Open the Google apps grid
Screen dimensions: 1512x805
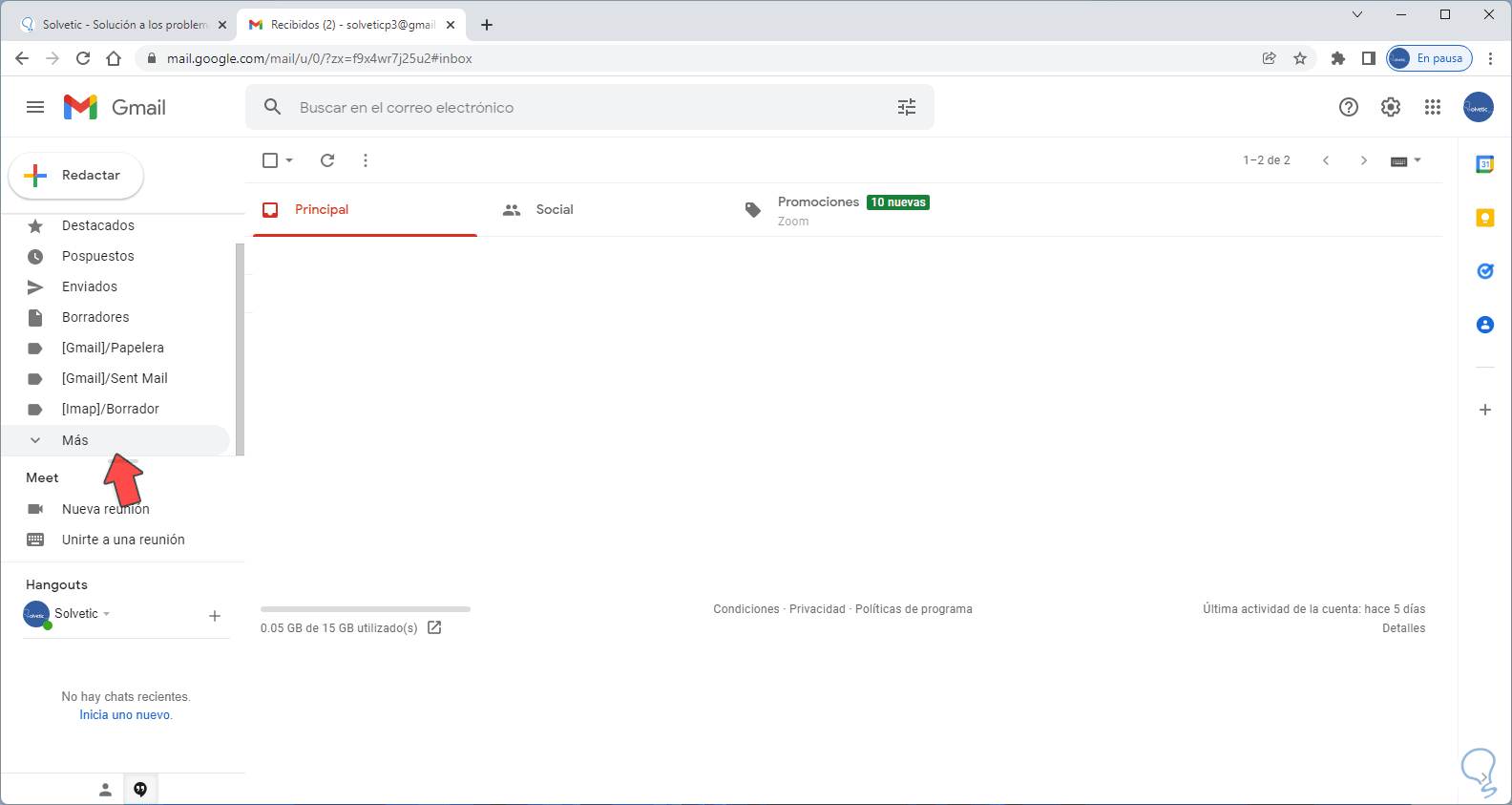[x=1433, y=107]
